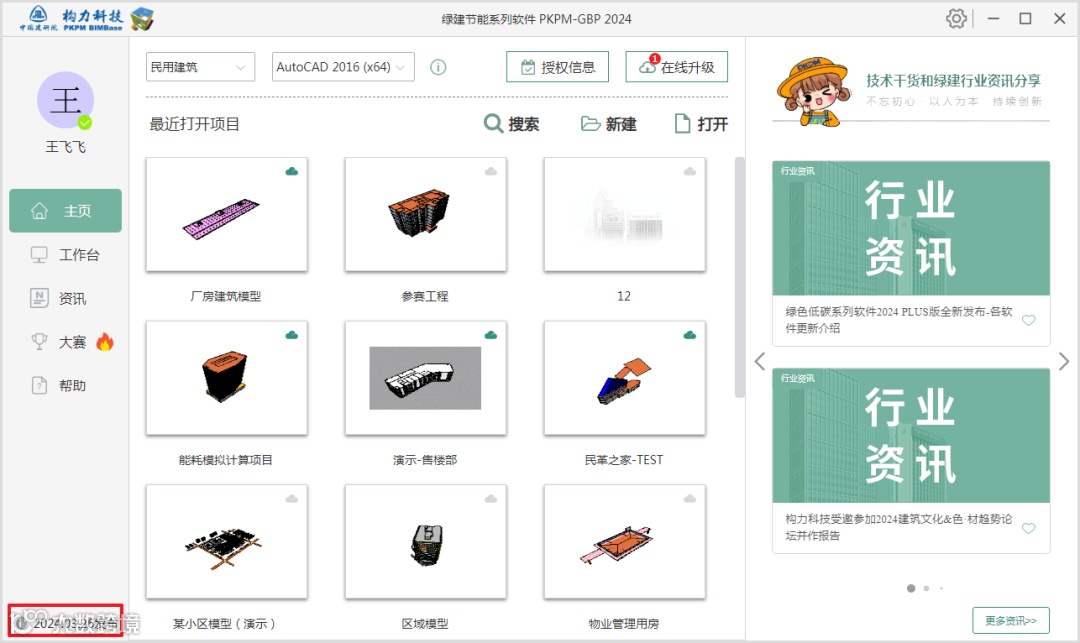Click the fire icon next to 大赛
1080x643 pixels.
point(105,341)
